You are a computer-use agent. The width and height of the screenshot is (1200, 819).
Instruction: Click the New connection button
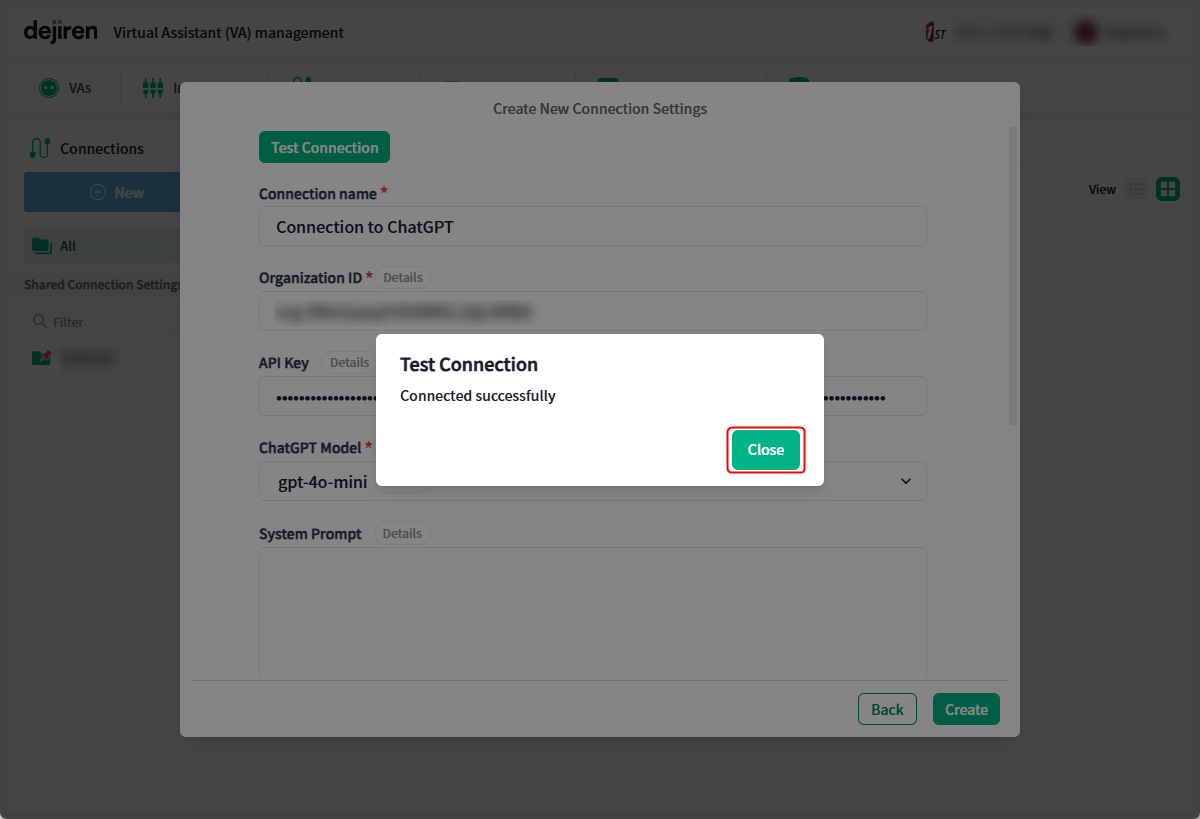102,192
